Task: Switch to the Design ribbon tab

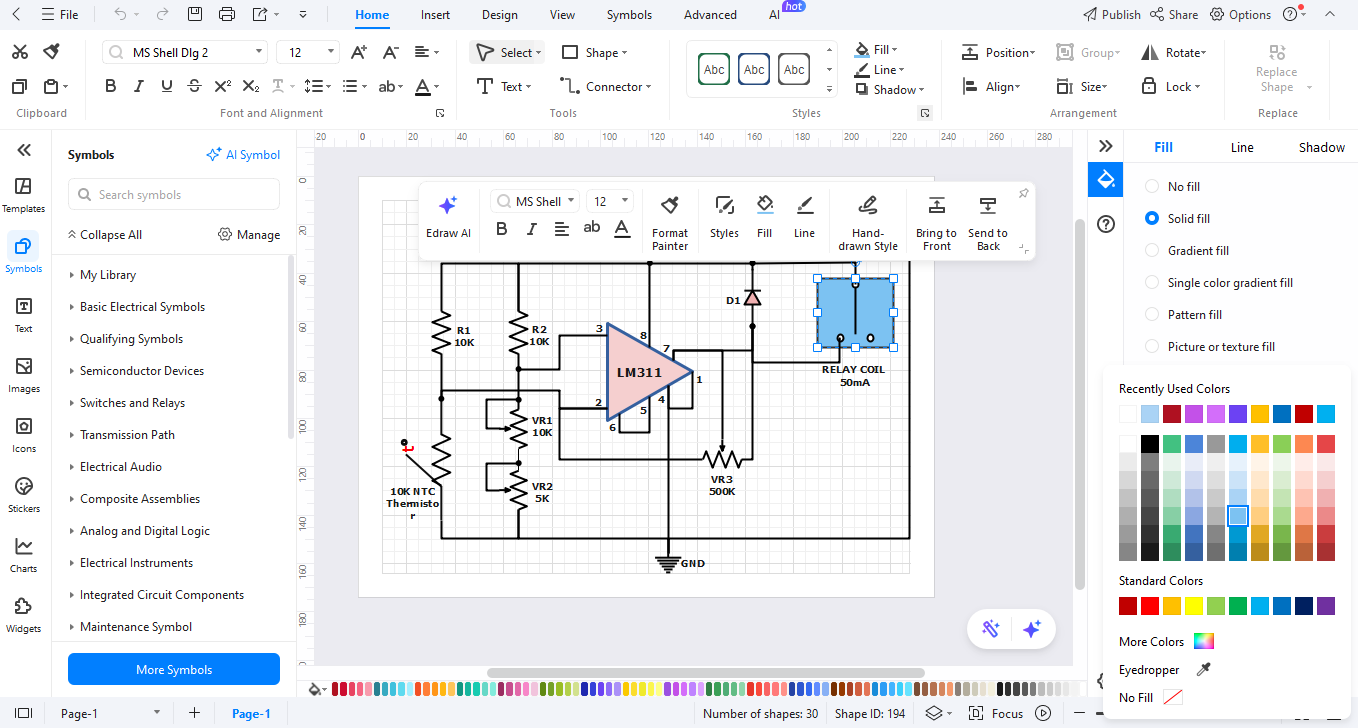Action: [500, 15]
